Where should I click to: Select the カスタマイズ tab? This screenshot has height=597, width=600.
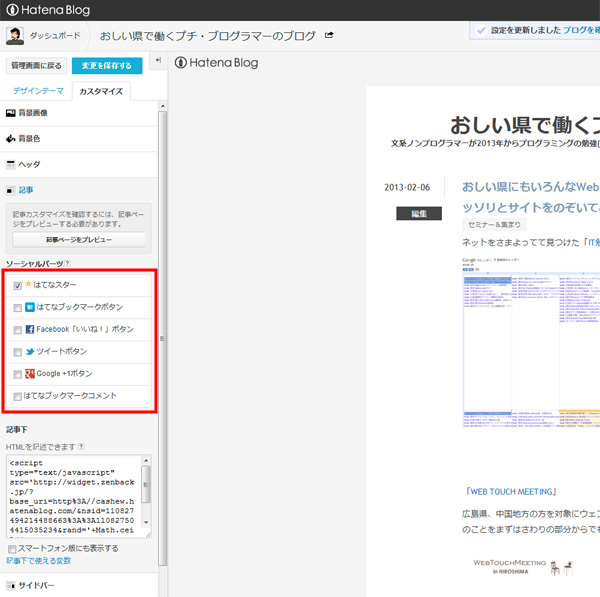[x=101, y=91]
